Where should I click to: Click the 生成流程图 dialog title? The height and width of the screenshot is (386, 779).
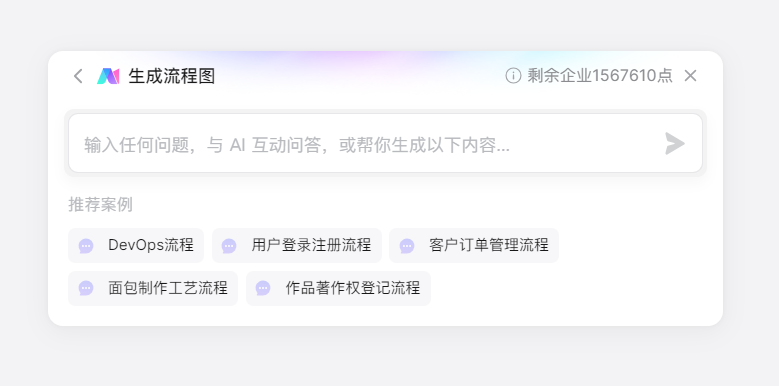(x=172, y=76)
